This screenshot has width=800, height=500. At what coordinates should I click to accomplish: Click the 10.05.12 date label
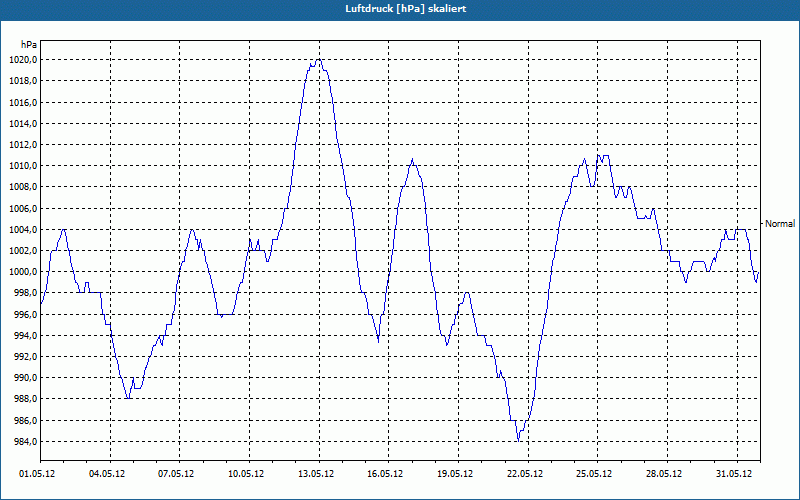point(246,474)
